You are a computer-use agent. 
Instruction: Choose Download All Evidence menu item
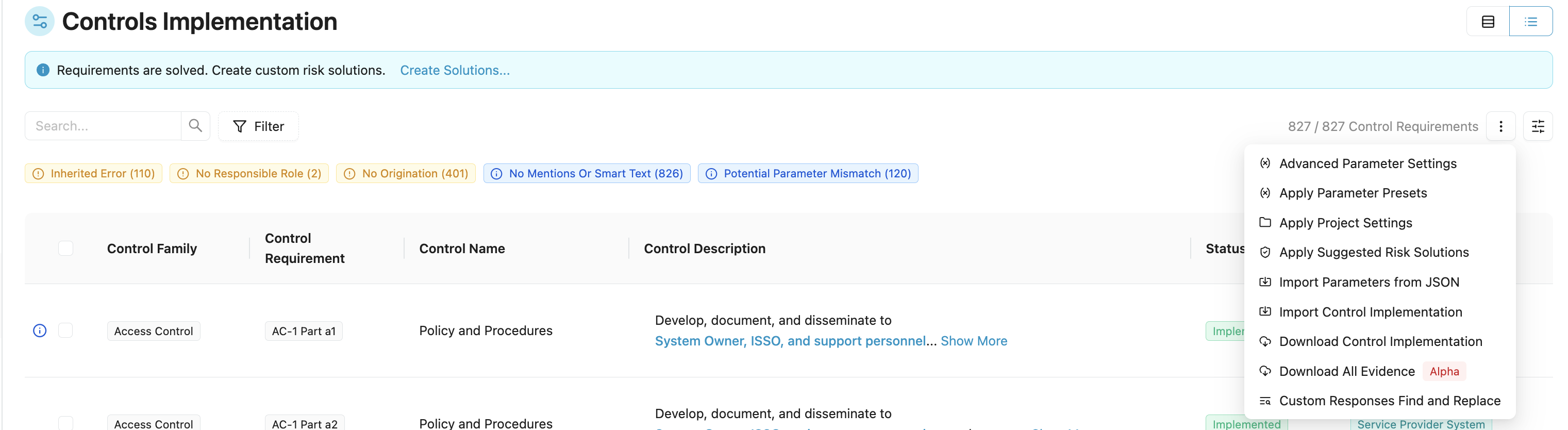click(1379, 371)
